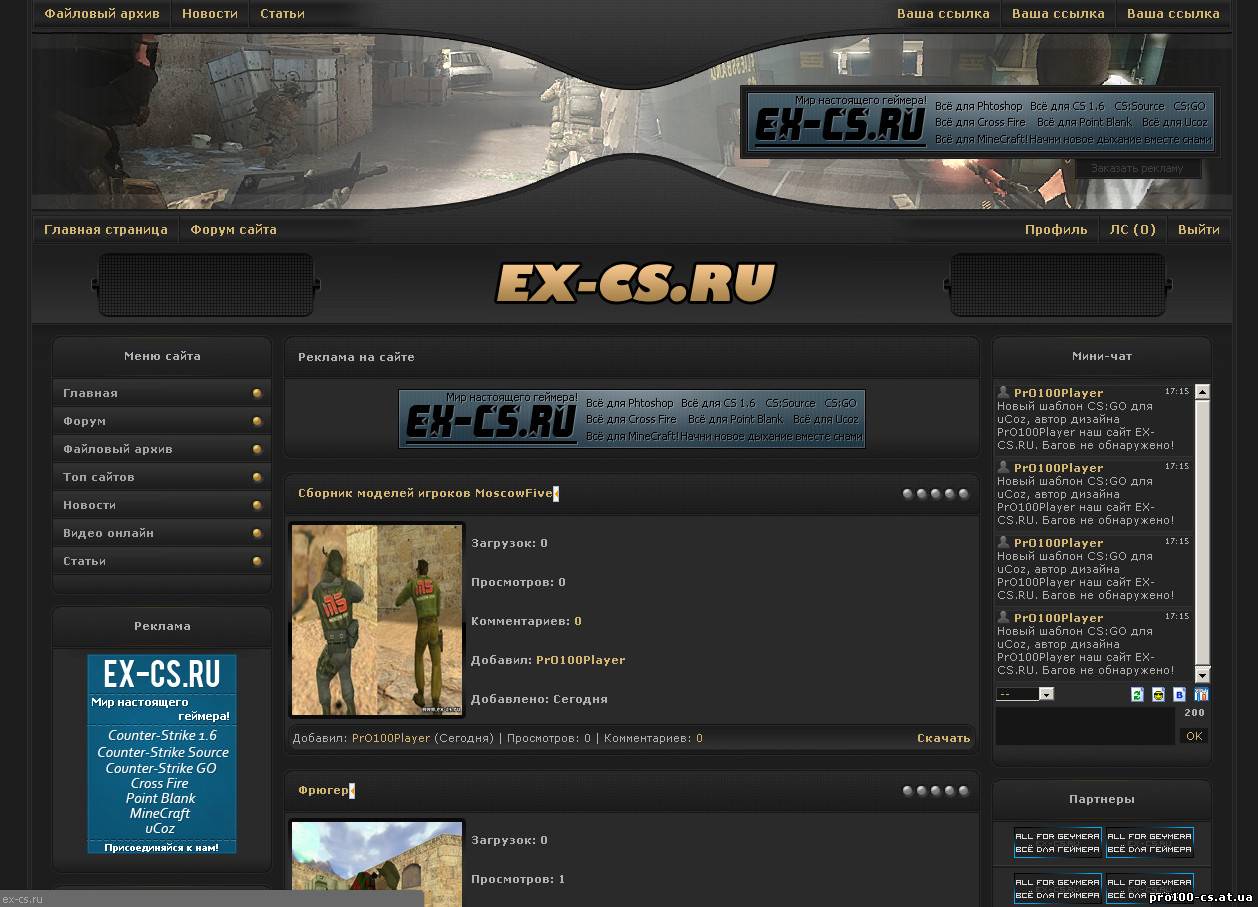1258x907 pixels.
Task: Click the 'Добавлено: Сегодня' text
Action: click(x=539, y=699)
